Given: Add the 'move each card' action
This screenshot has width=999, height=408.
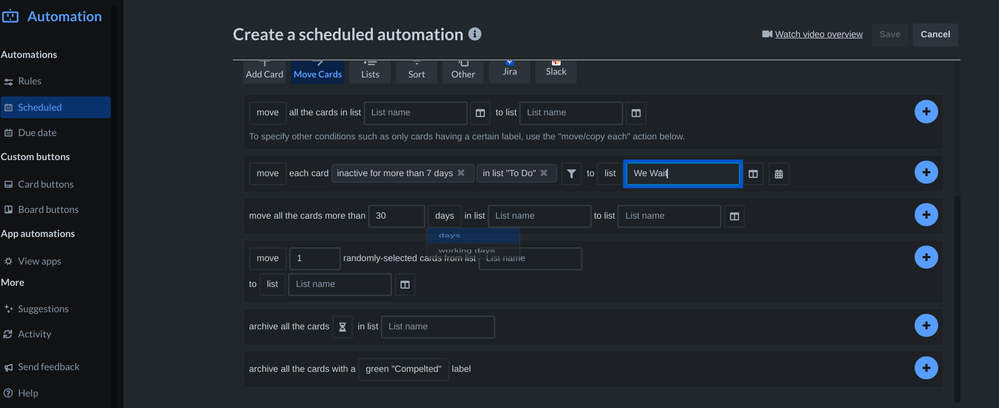Looking at the screenshot, I should click(926, 172).
